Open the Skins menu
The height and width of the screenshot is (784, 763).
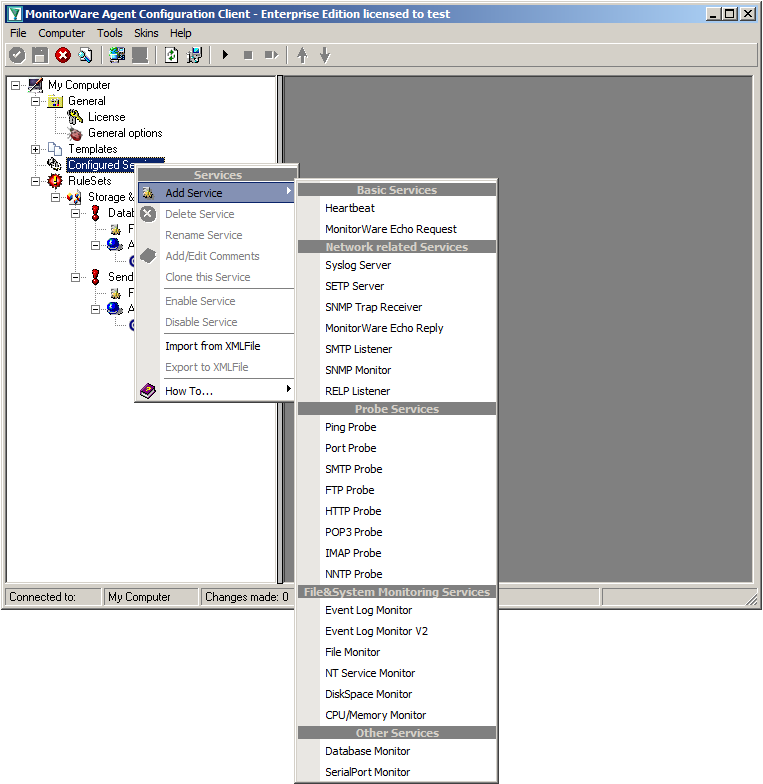pyautogui.click(x=146, y=33)
